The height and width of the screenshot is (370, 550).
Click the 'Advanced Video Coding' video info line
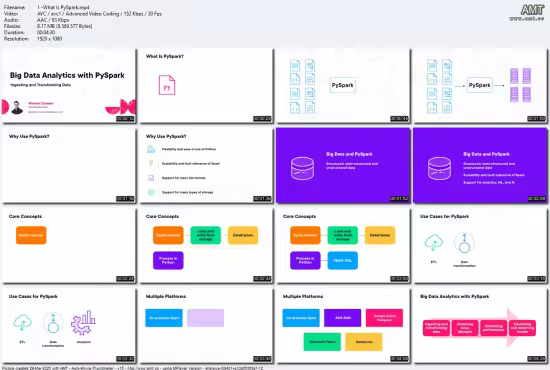click(x=99, y=14)
